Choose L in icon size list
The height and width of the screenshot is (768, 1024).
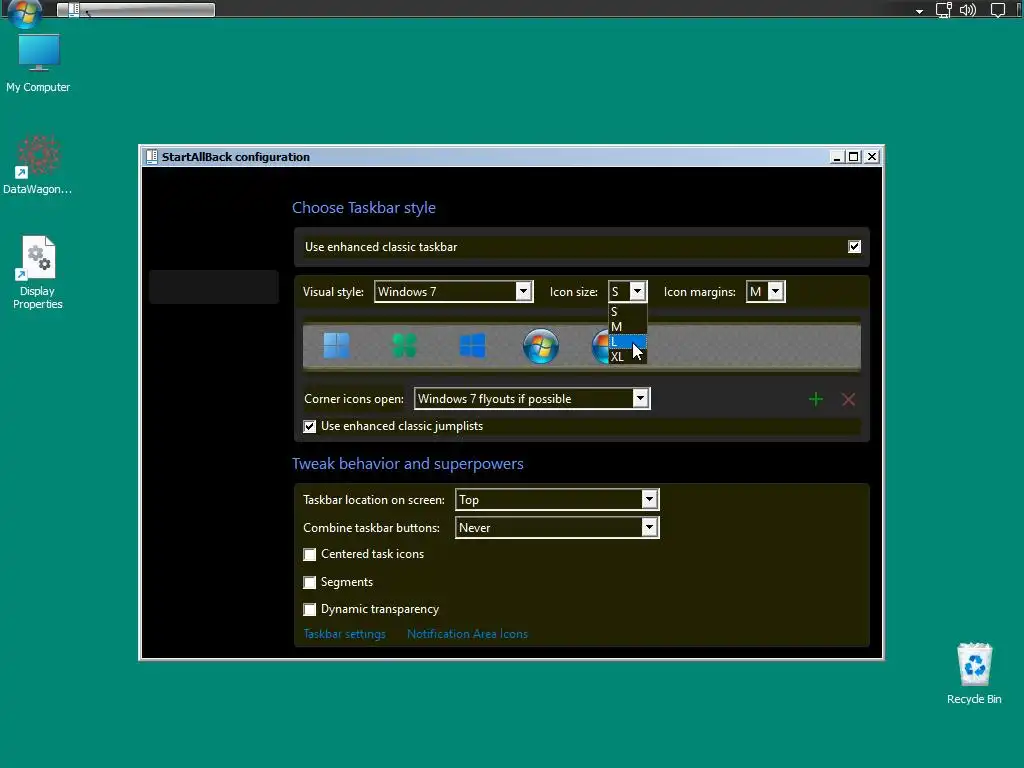[x=627, y=342]
